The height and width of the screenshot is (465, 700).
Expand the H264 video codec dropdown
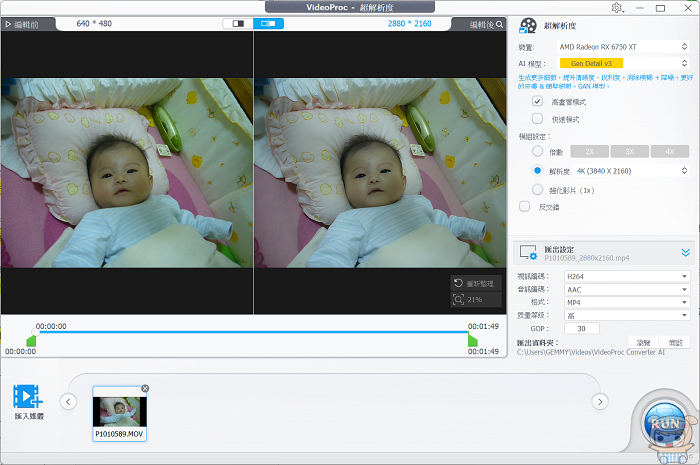coord(625,276)
